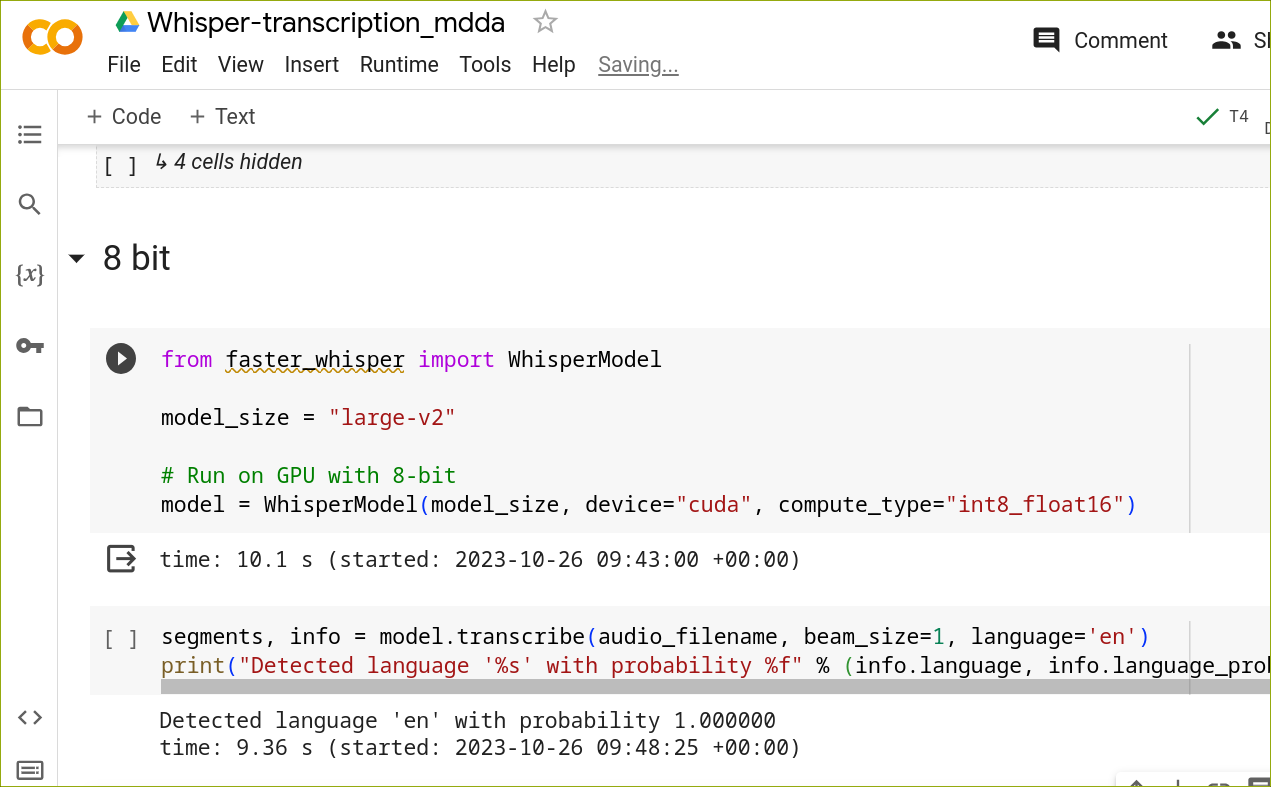Open the find and replace panel
This screenshot has width=1271, height=787.
click(30, 205)
